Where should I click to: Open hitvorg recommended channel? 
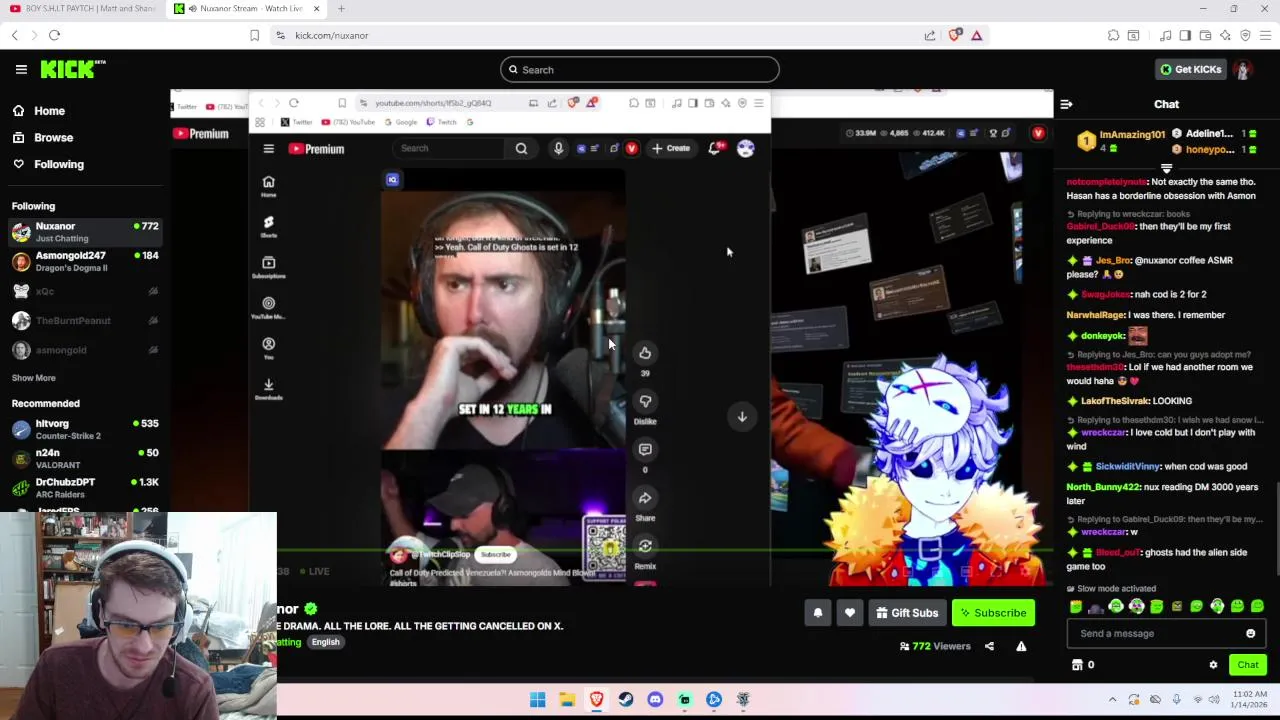[85, 429]
